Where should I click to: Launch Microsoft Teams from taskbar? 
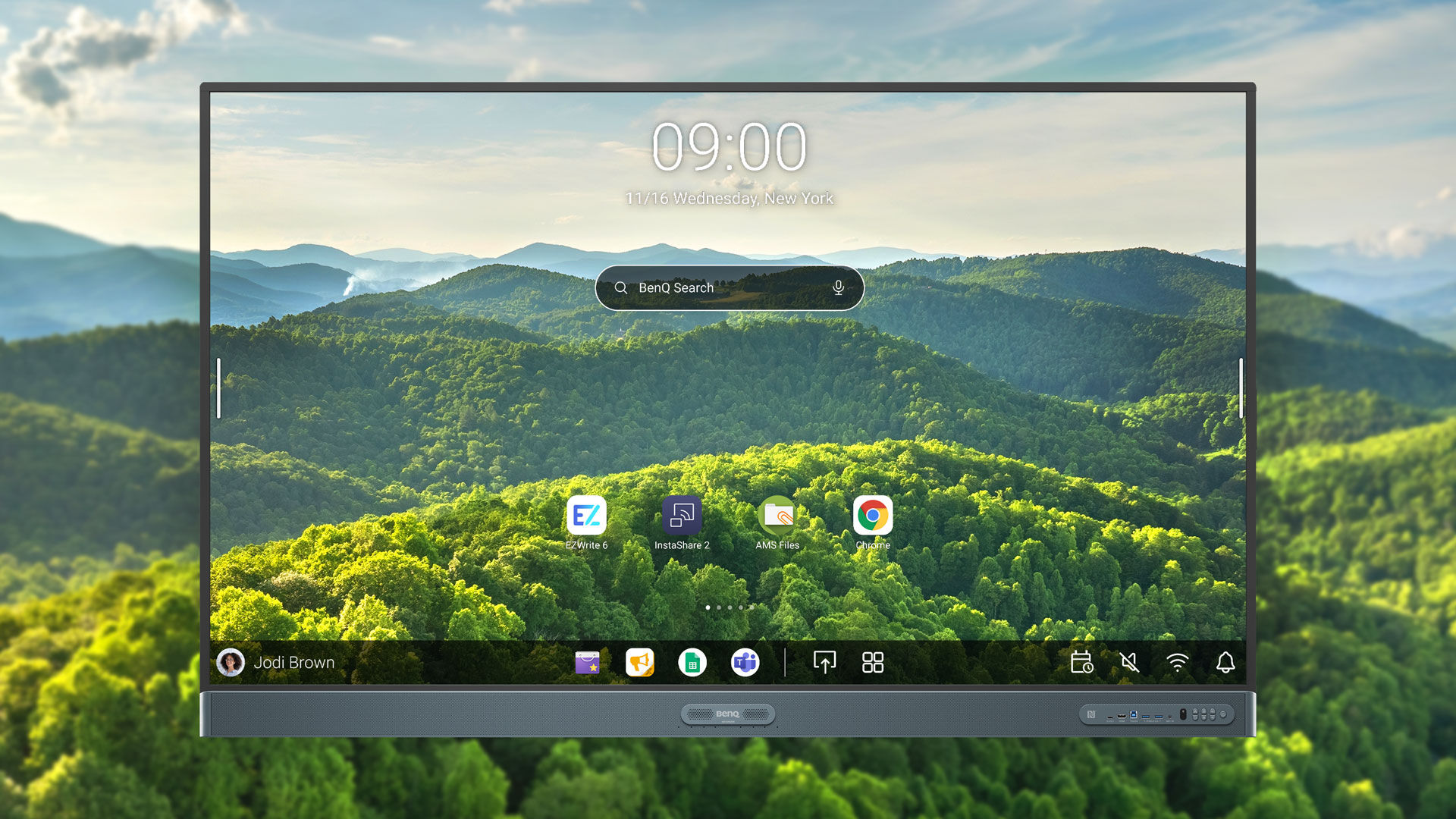point(745,663)
